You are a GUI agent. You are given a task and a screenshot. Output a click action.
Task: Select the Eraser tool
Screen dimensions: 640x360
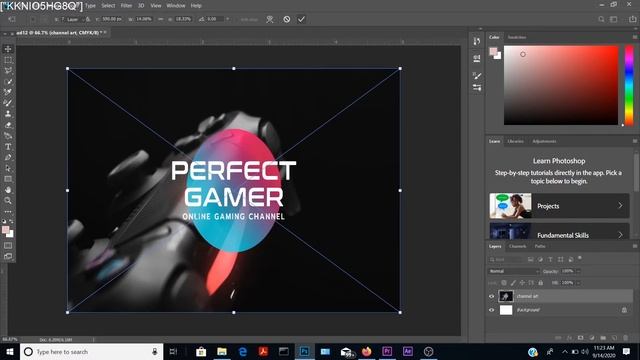8,125
